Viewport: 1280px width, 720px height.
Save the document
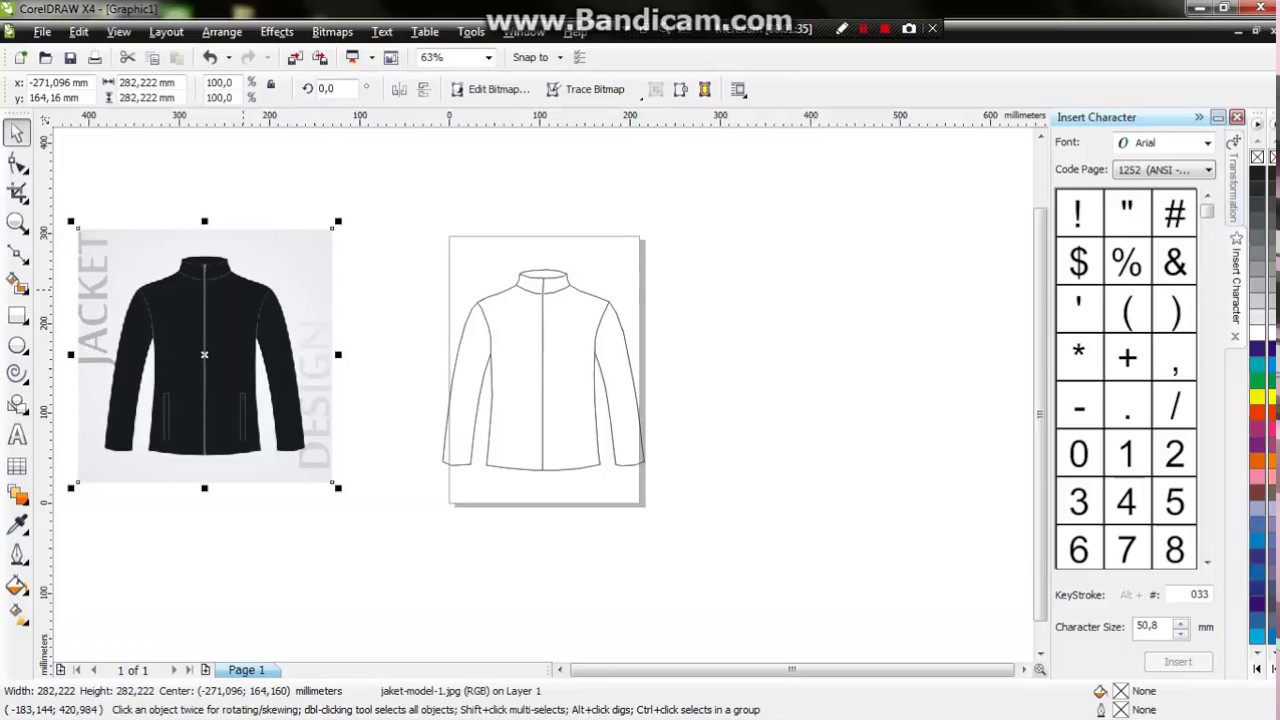[x=70, y=58]
